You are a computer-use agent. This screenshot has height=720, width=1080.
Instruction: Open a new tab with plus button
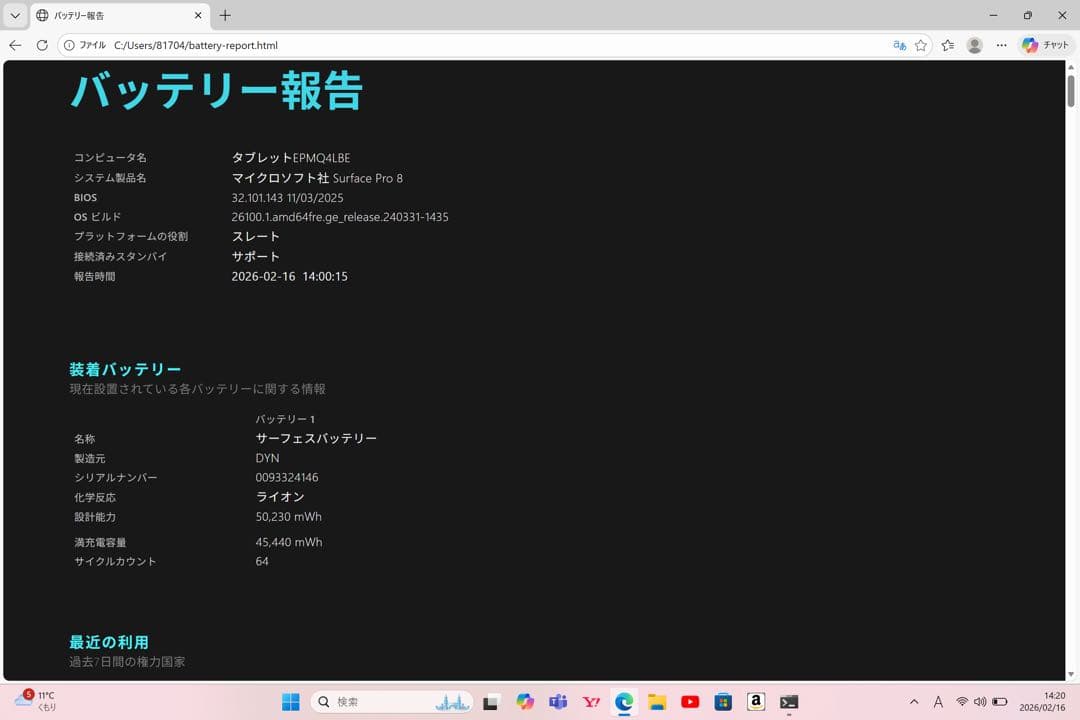click(225, 15)
